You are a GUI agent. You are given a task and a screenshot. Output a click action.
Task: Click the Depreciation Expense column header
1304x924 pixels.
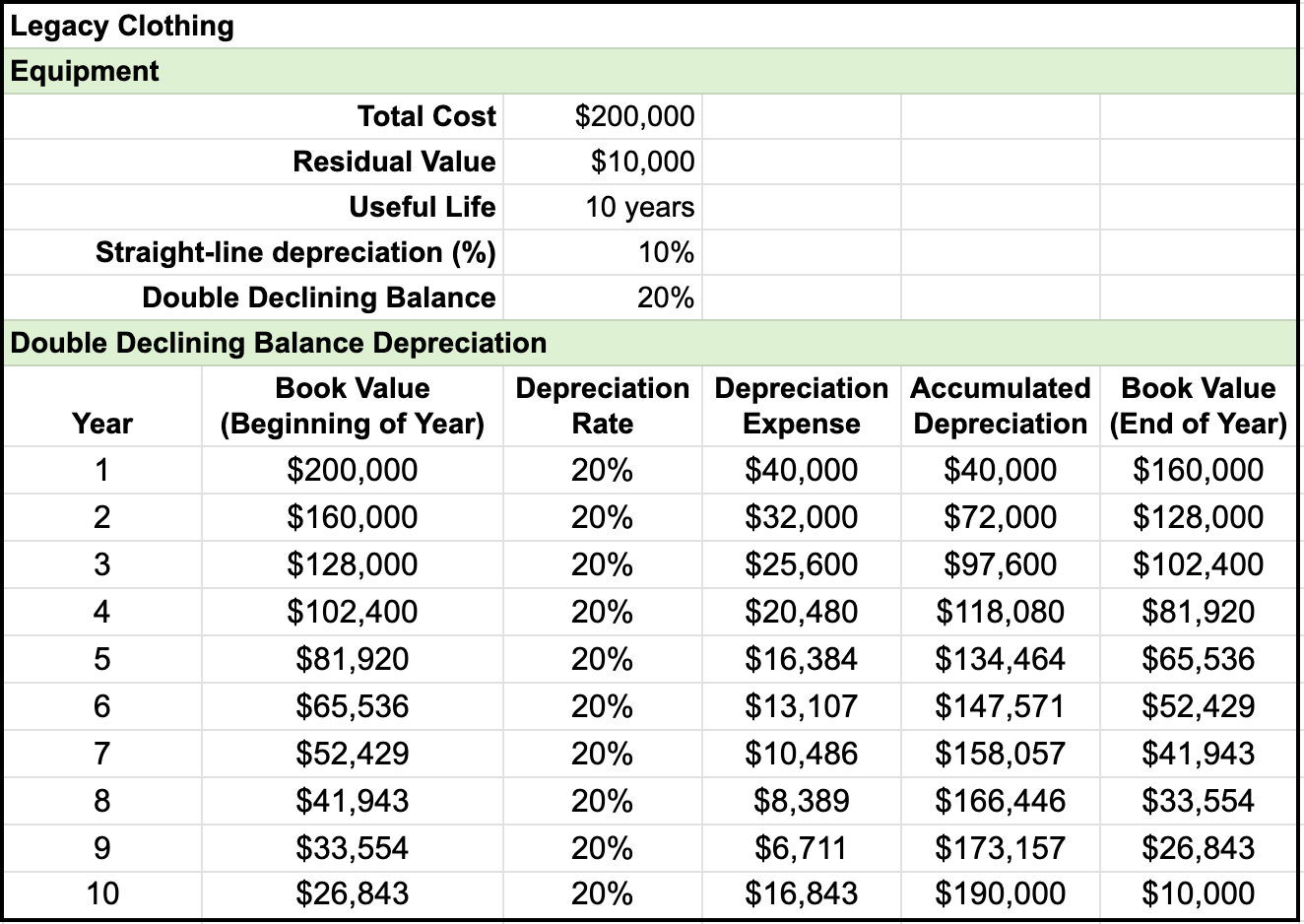point(802,406)
